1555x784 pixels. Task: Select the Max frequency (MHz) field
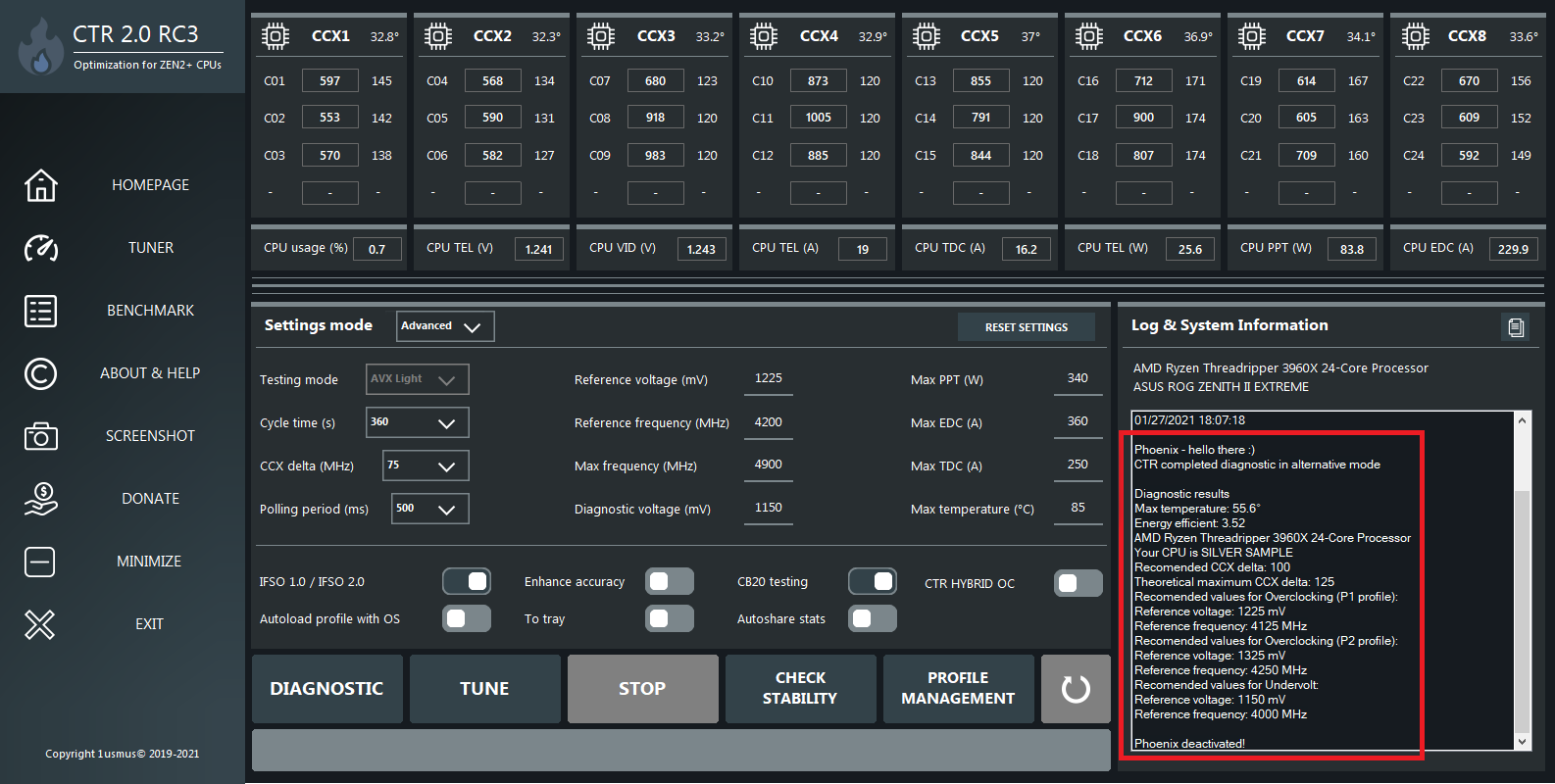tap(769, 465)
